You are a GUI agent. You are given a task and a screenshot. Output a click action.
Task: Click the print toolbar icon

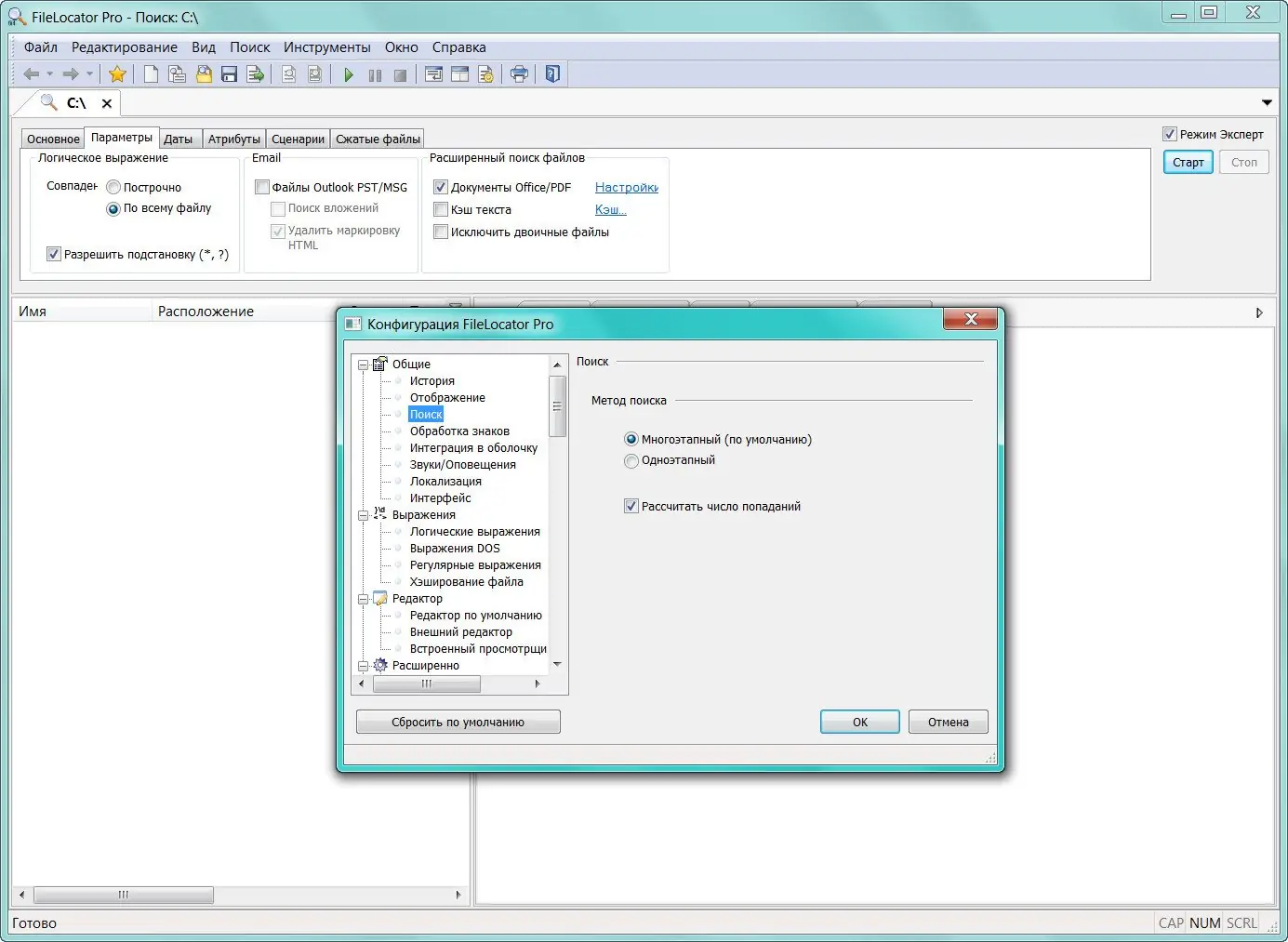click(520, 74)
